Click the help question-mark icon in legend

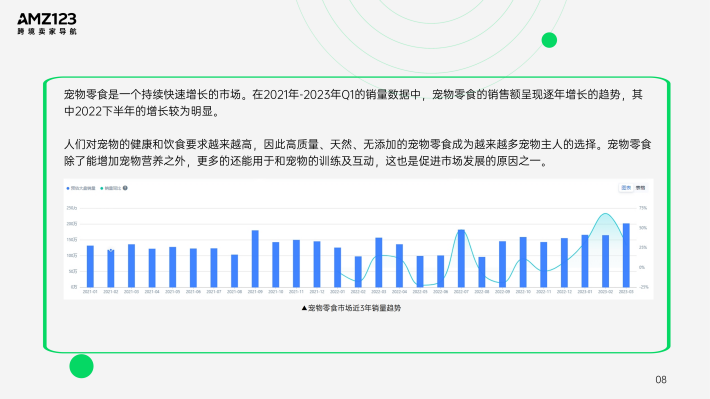[x=125, y=188]
